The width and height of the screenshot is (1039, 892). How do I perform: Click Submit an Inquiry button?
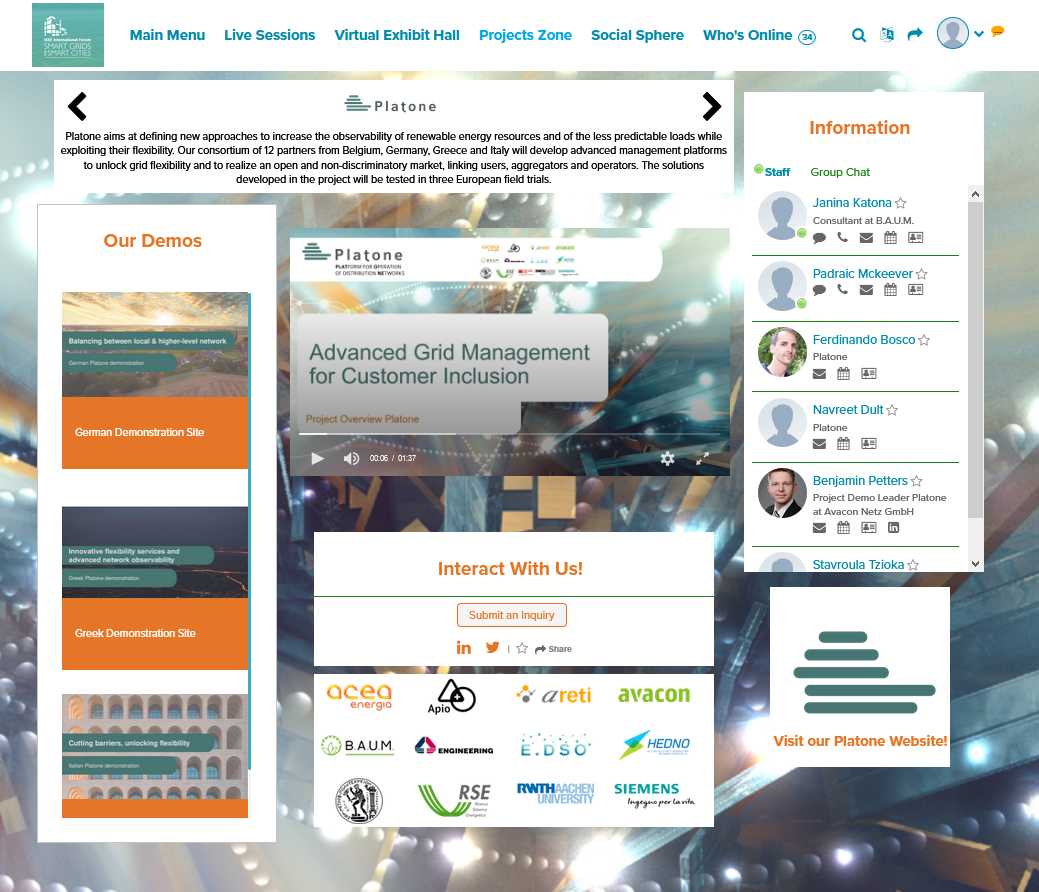512,615
